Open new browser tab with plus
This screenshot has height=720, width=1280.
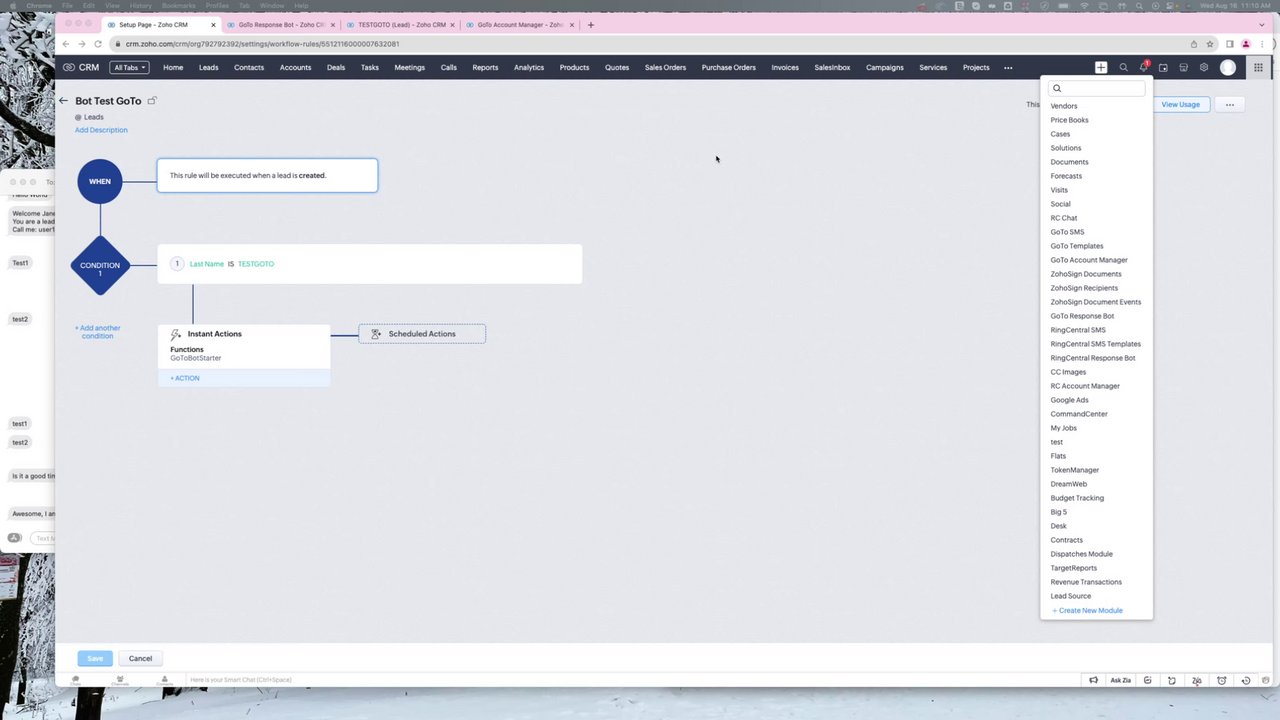pos(590,24)
